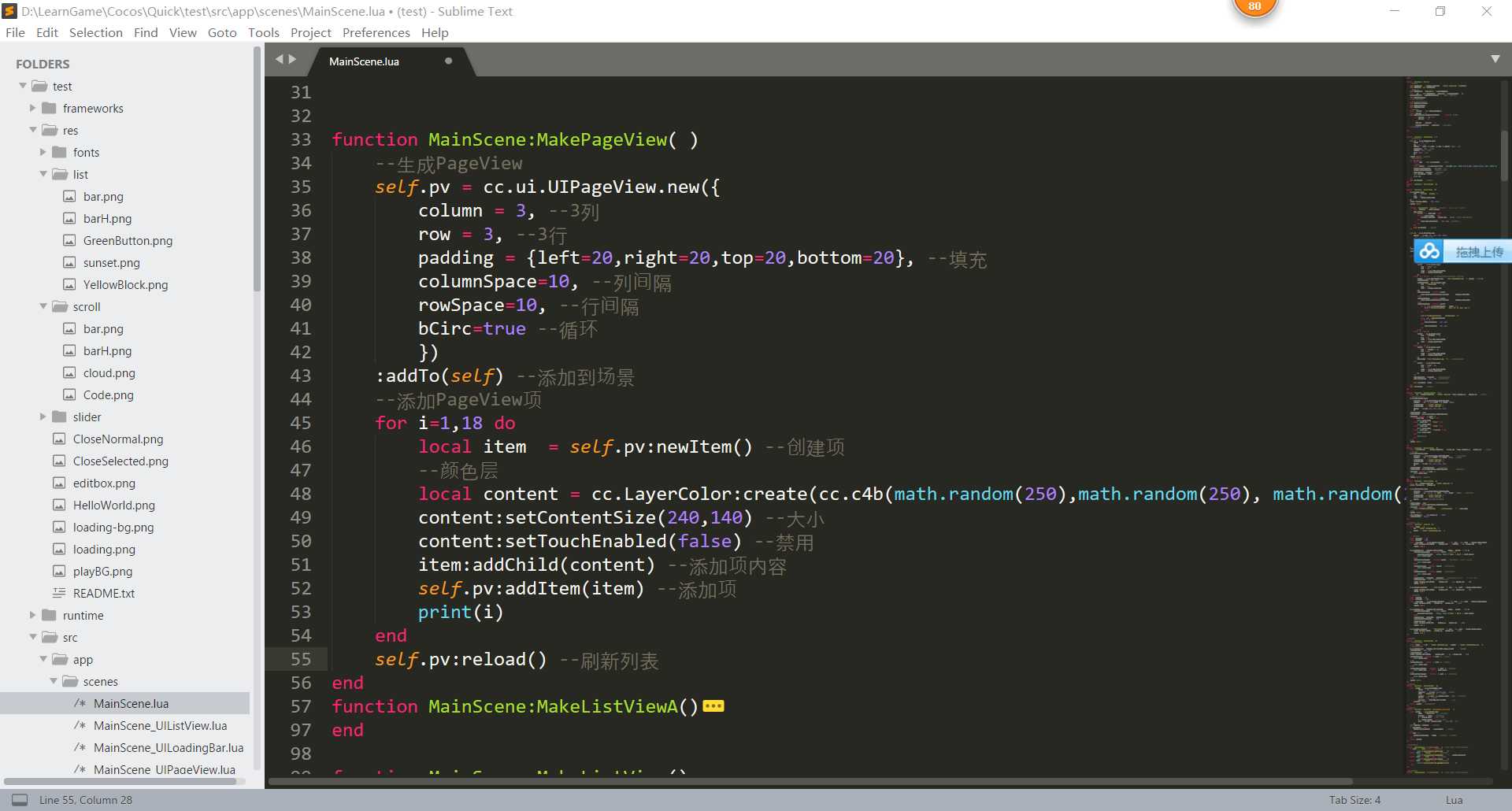1512x811 pixels.
Task: Open the Goto menu
Action: 222,32
